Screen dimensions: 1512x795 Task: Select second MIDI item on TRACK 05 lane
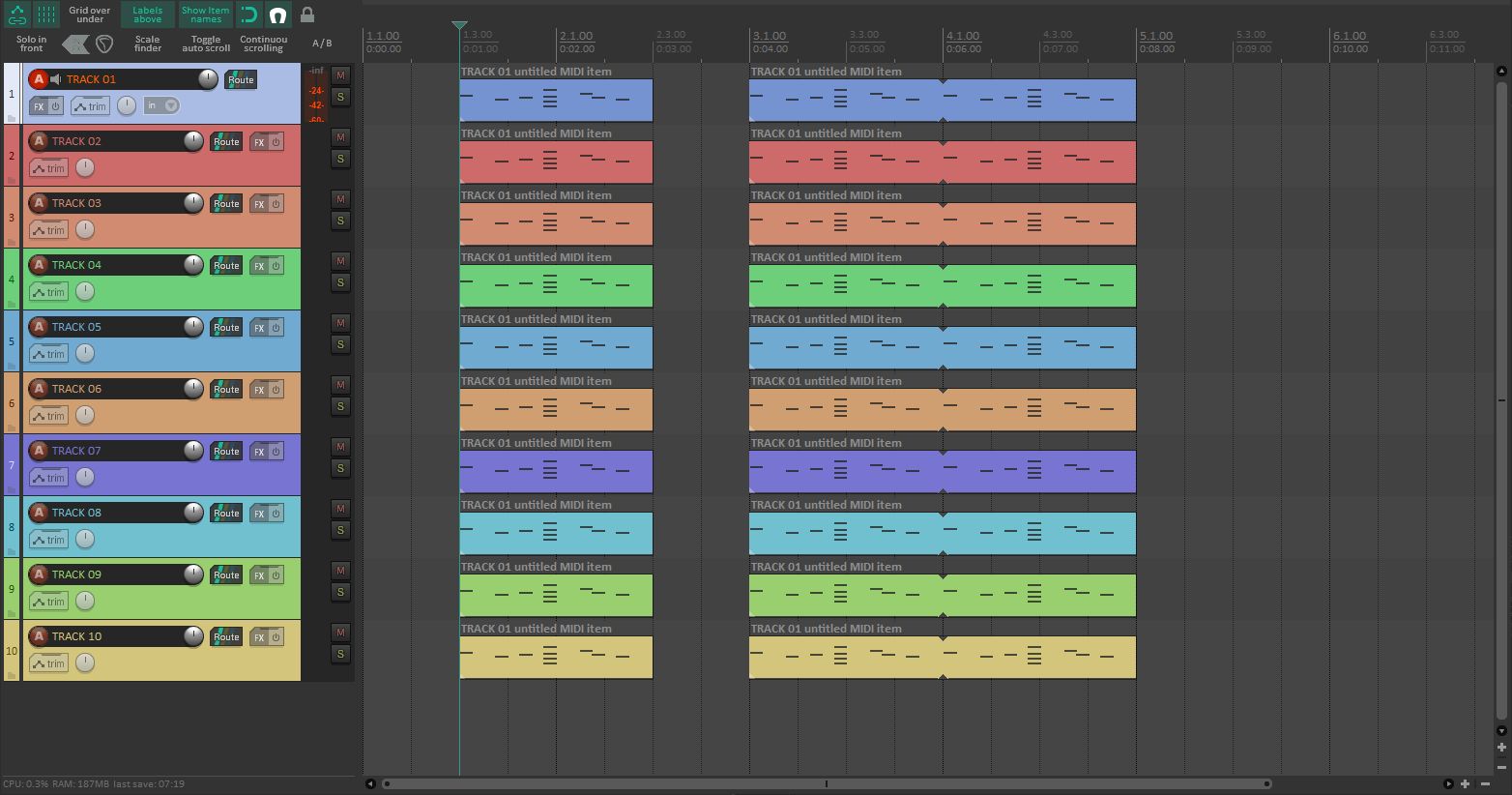click(x=943, y=347)
